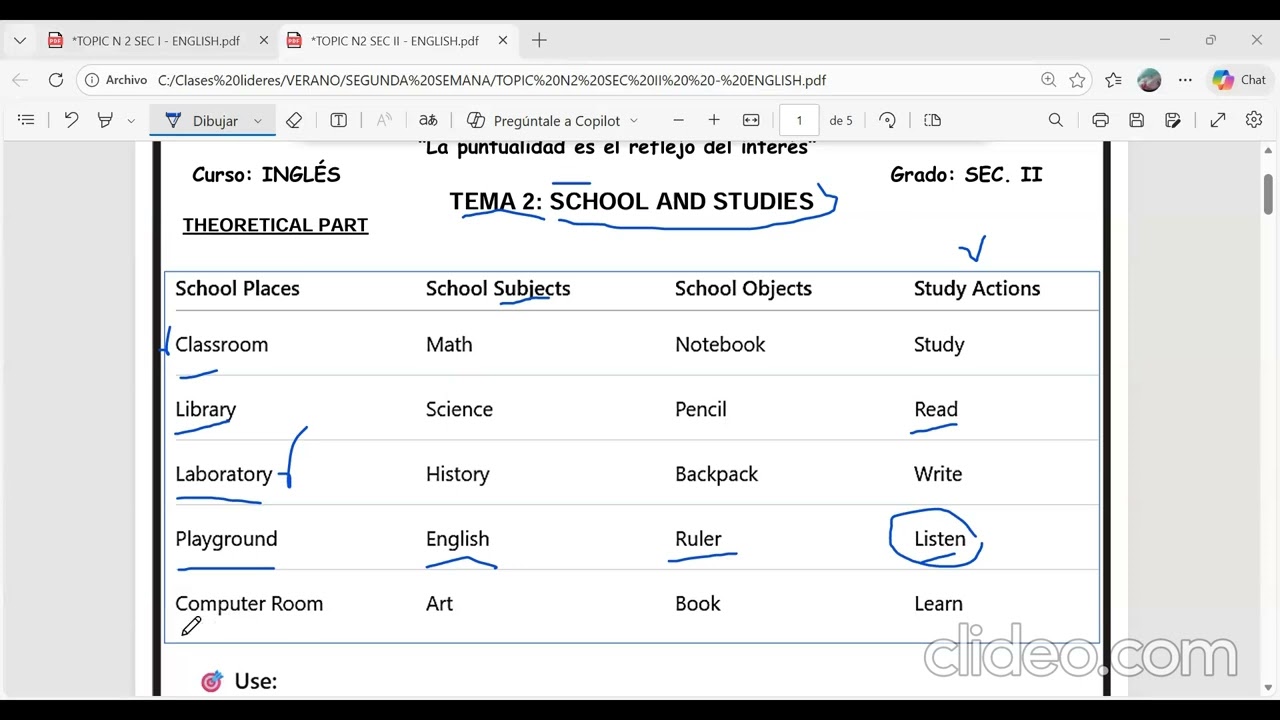Click the address bar file path

click(x=492, y=80)
